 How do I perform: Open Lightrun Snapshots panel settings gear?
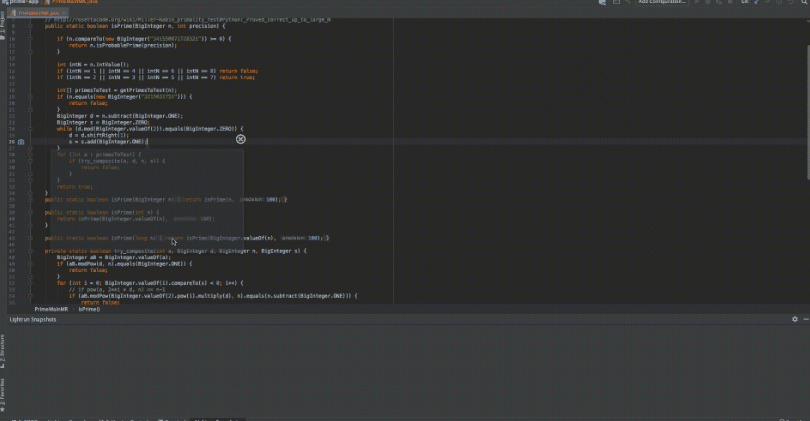pyautogui.click(x=795, y=319)
